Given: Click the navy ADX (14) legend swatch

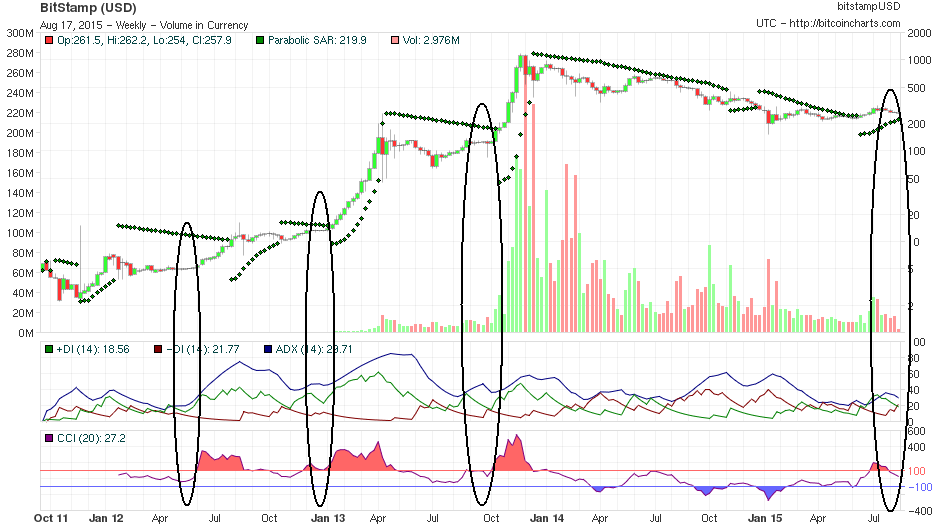Looking at the screenshot, I should [x=267, y=349].
